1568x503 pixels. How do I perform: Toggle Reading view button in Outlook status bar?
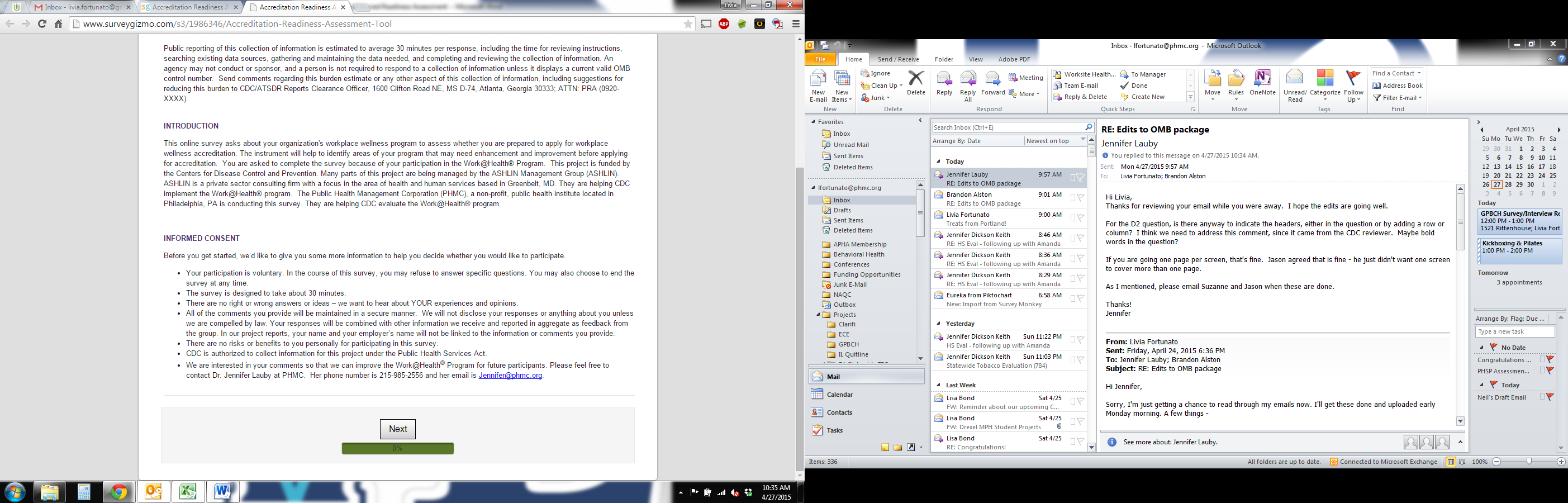point(1462,462)
